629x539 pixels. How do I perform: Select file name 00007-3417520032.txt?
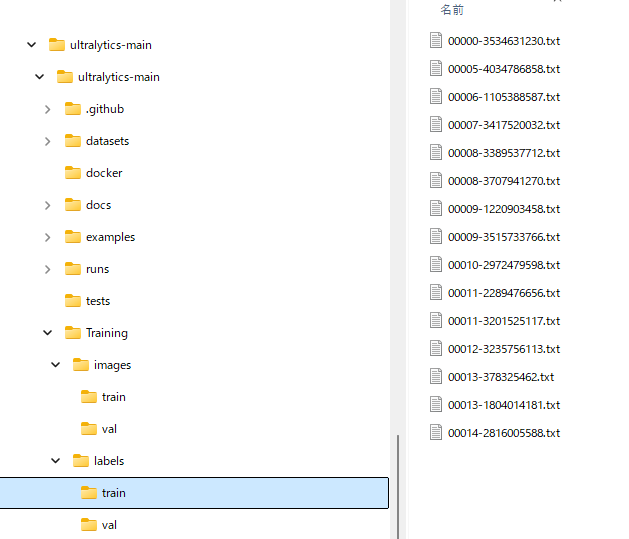[x=504, y=125]
